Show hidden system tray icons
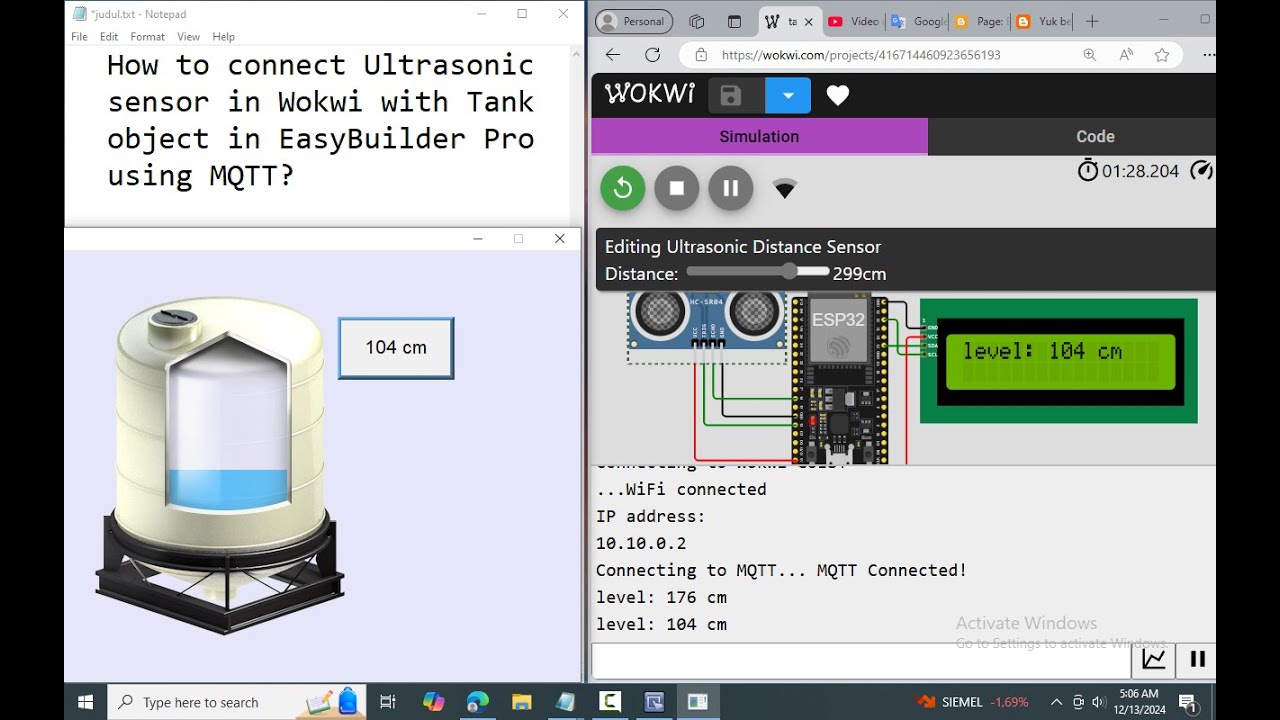Image resolution: width=1280 pixels, height=720 pixels. 1056,702
